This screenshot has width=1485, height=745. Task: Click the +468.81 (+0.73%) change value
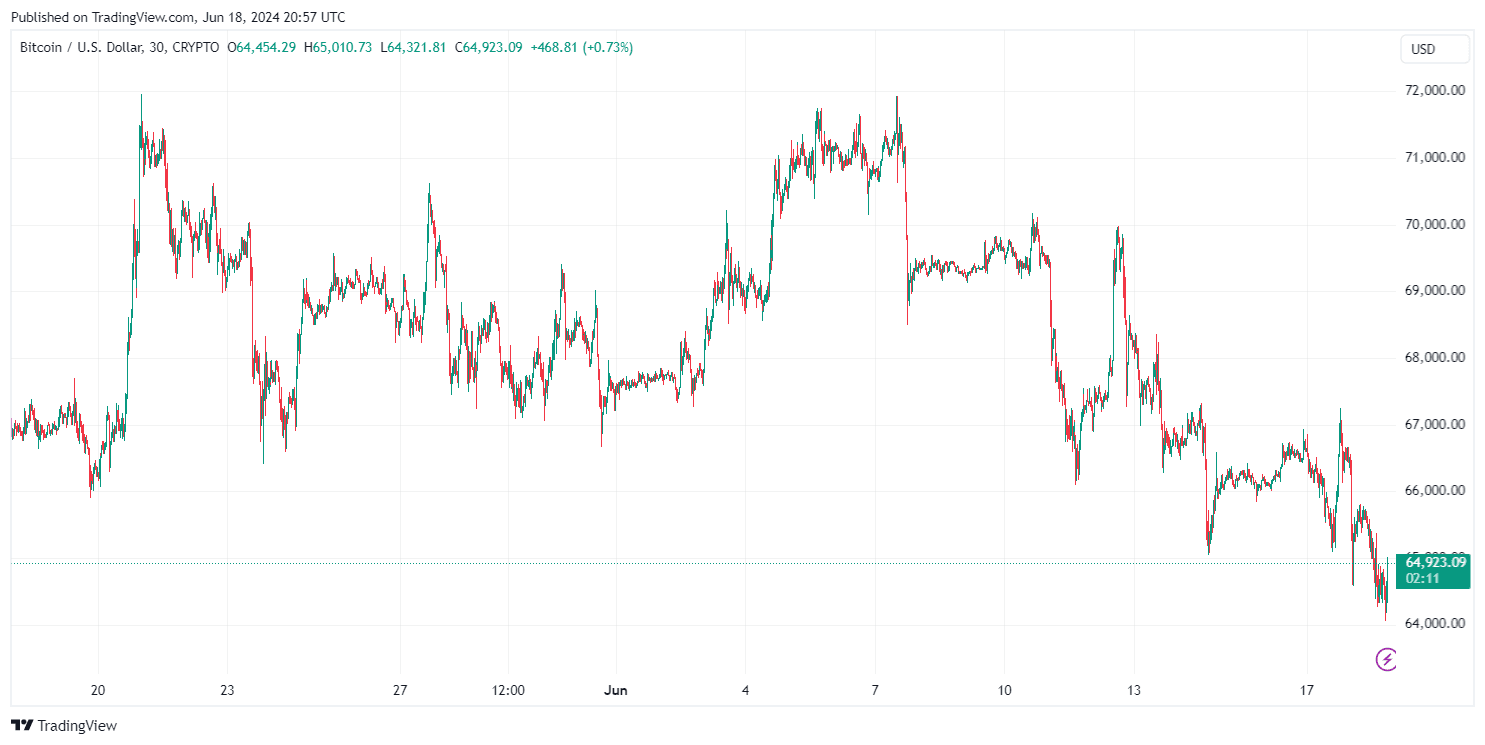pyautogui.click(x=581, y=47)
